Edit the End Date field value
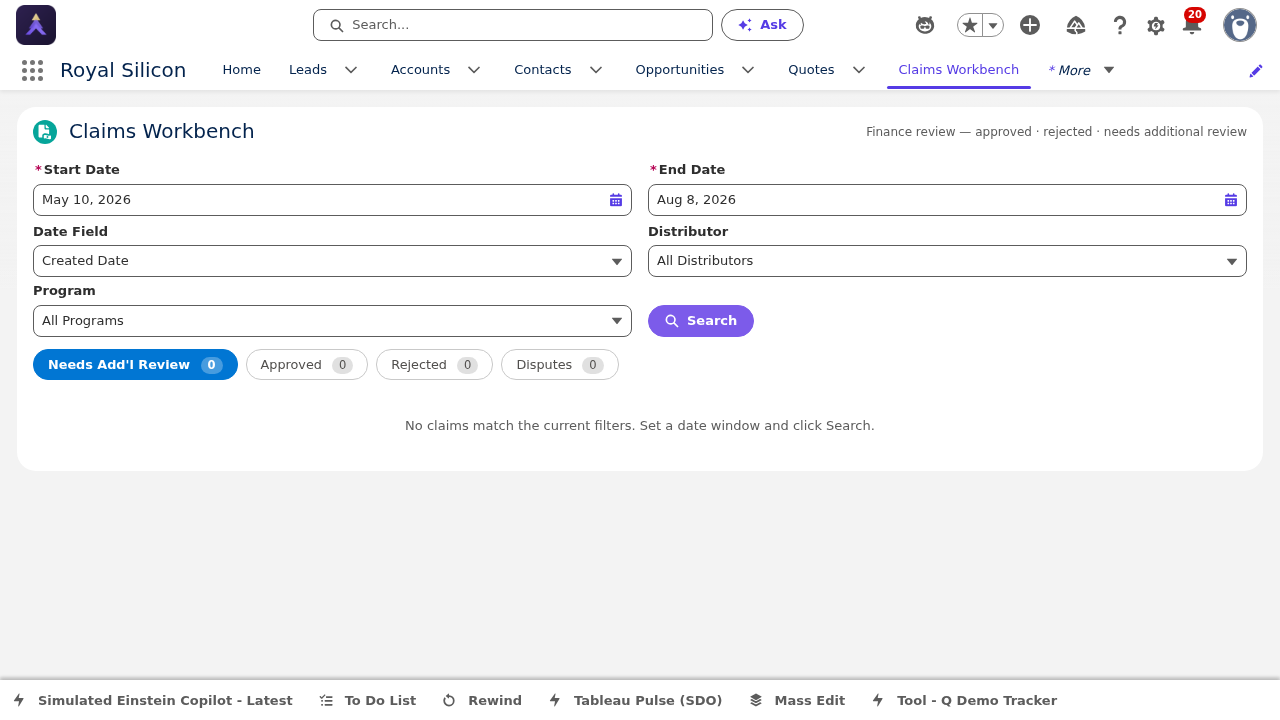The image size is (1280, 720). 947,200
